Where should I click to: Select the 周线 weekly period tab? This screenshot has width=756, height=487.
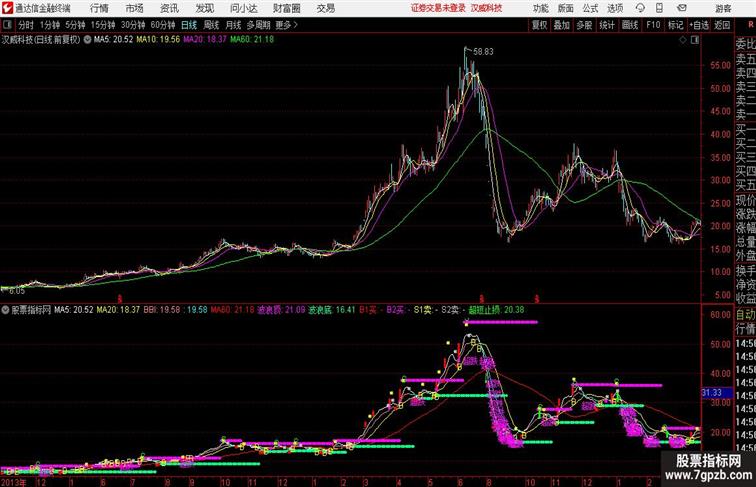coord(211,25)
